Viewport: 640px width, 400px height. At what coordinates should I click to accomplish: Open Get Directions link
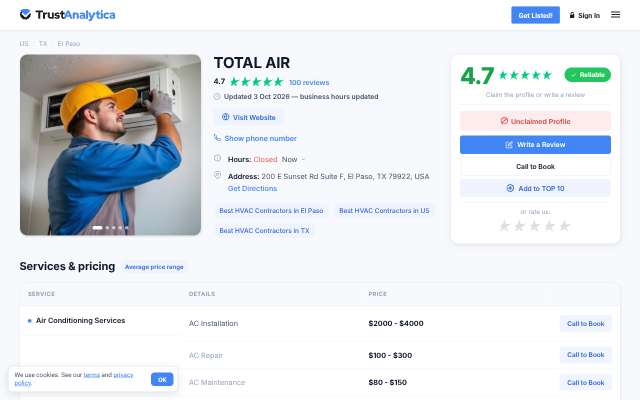(252, 189)
